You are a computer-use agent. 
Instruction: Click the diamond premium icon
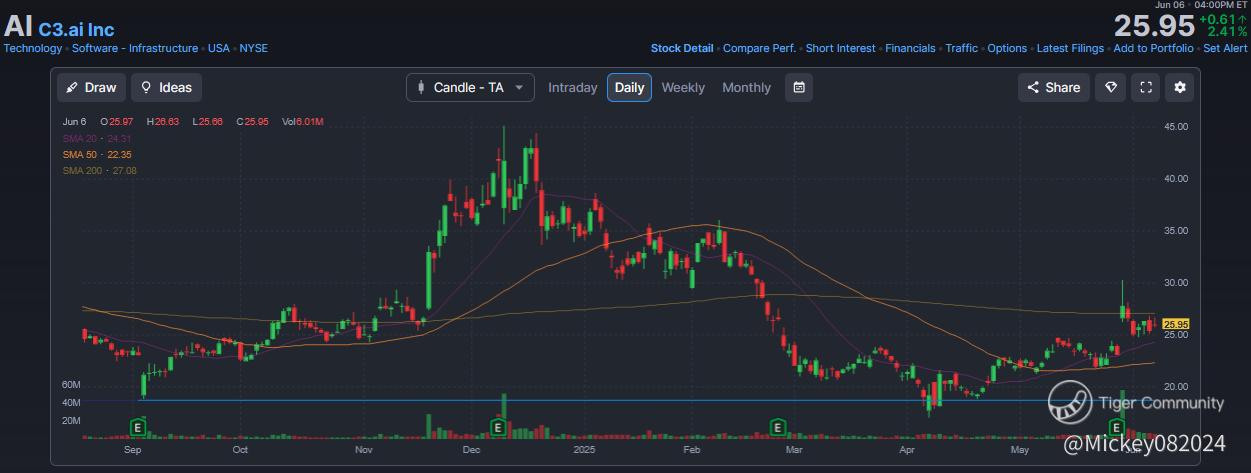click(1110, 87)
